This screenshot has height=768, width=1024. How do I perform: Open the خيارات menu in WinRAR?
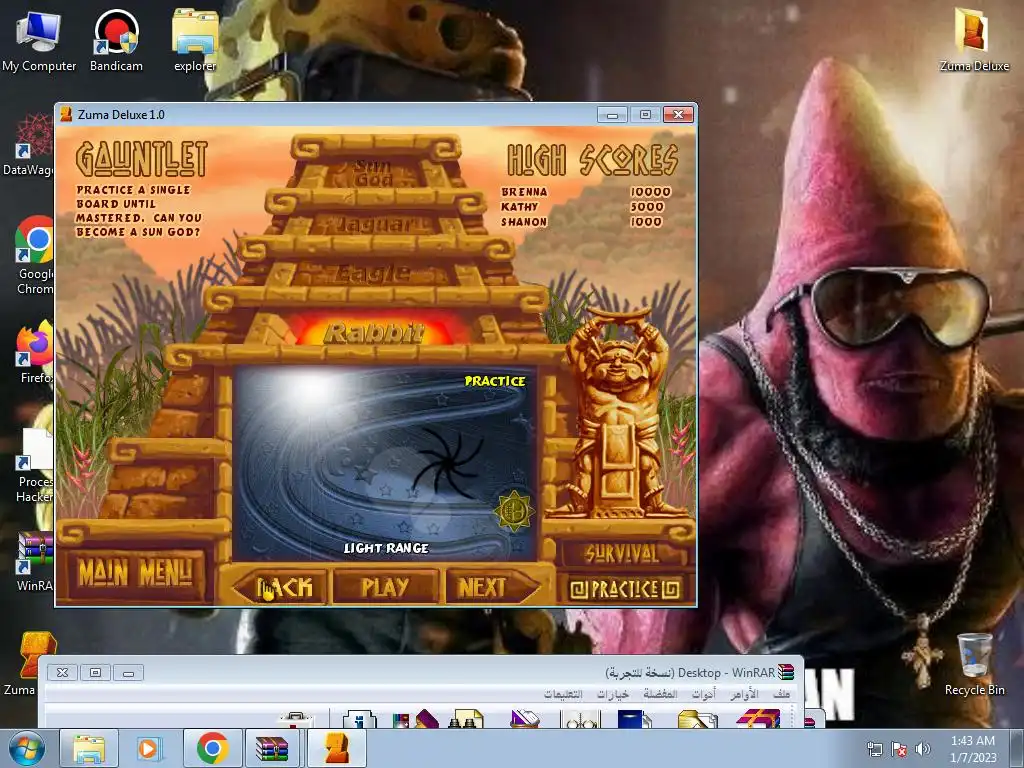pos(613,693)
